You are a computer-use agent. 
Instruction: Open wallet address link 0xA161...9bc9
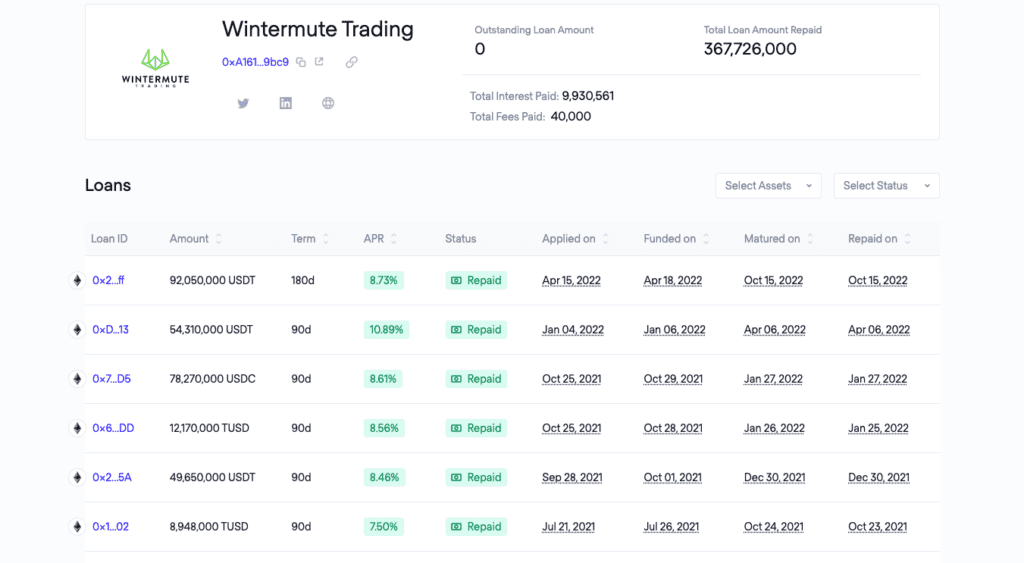[x=255, y=62]
